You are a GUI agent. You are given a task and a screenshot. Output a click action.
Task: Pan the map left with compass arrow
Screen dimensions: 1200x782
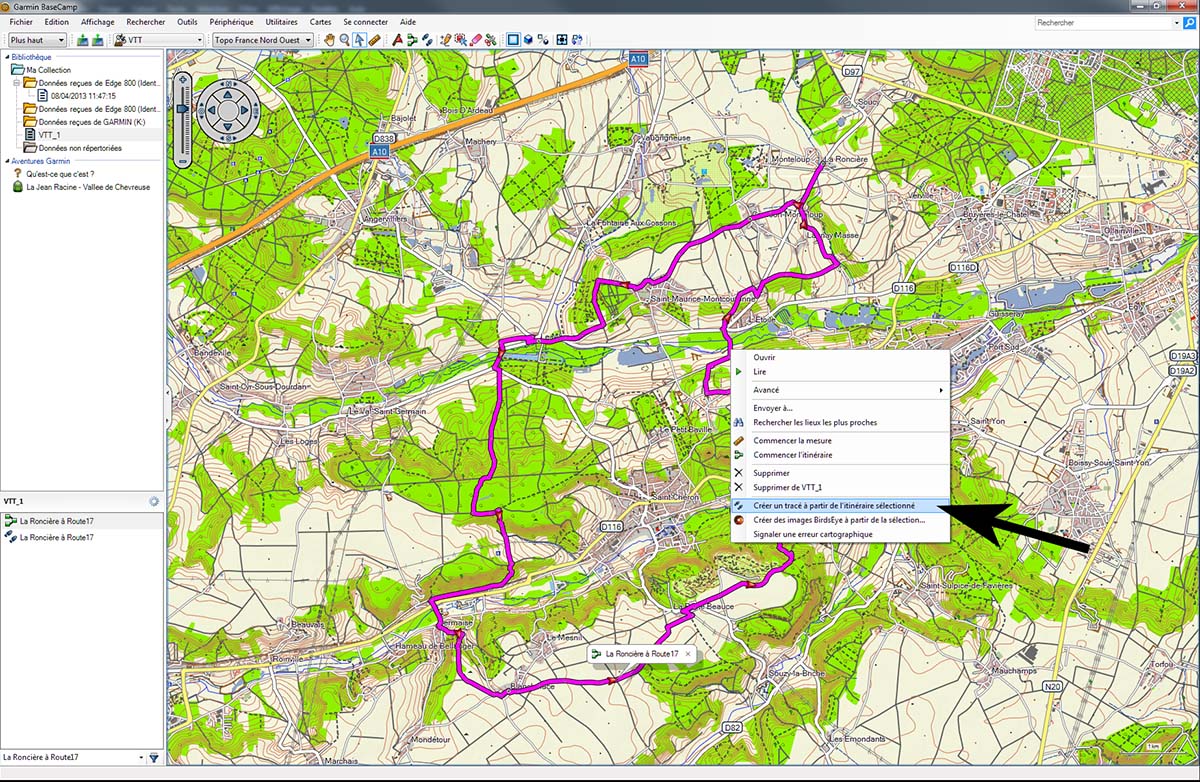210,110
